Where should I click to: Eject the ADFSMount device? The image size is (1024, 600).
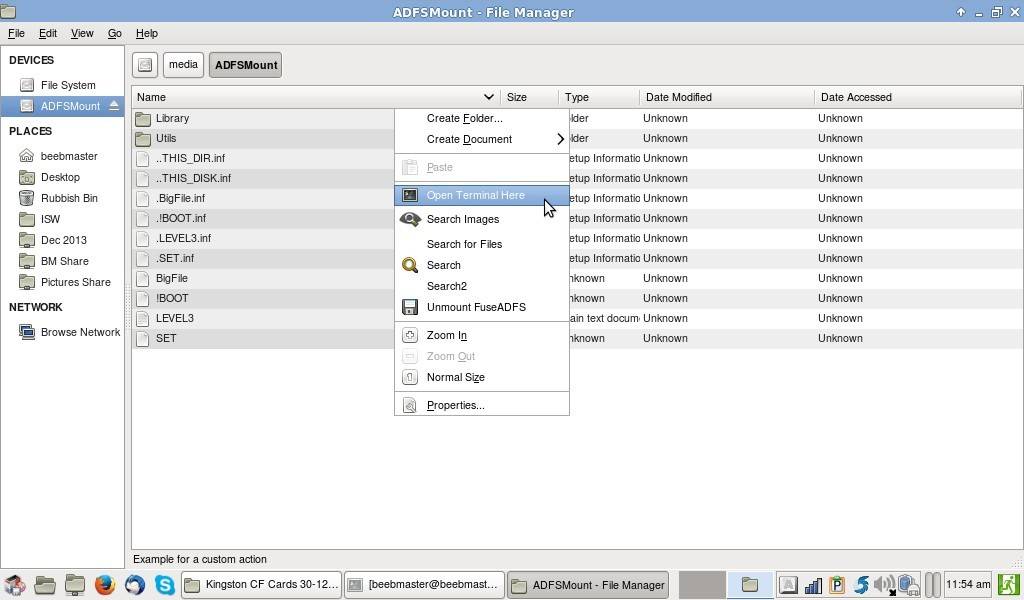coord(114,105)
